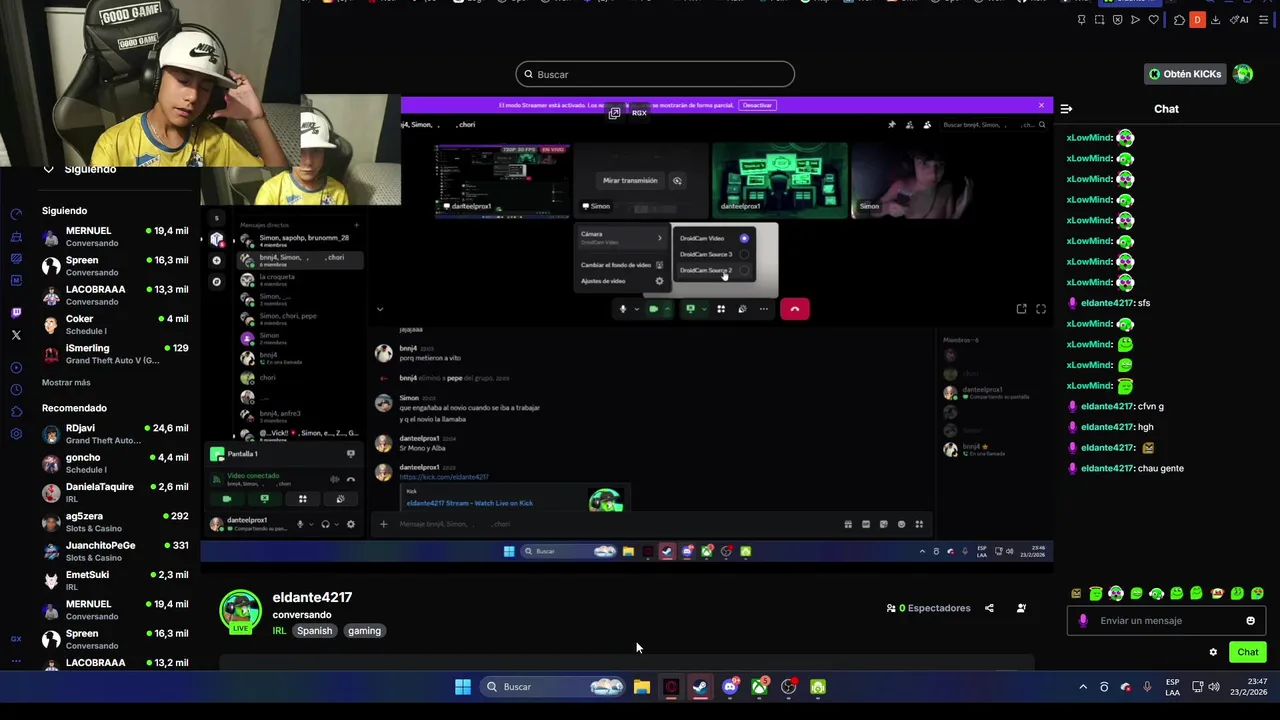Click the browser heart bookmarks icon
Image resolution: width=1280 pixels, height=720 pixels.
tap(1153, 20)
